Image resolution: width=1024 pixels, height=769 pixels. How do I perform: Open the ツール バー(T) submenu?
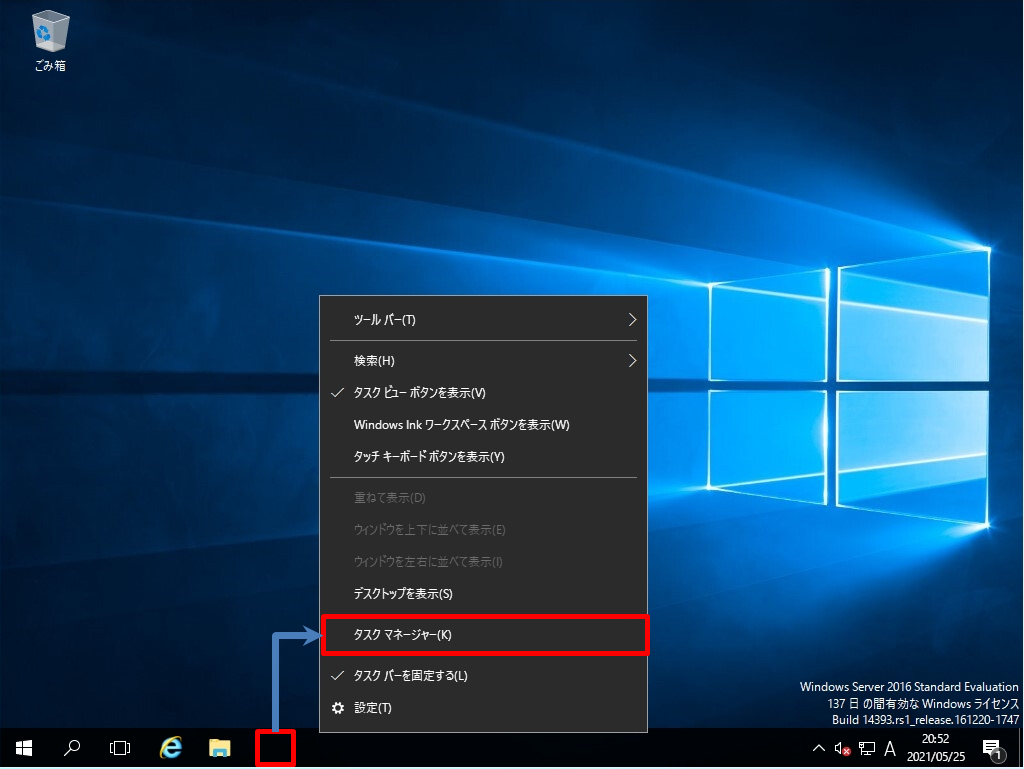pos(483,320)
